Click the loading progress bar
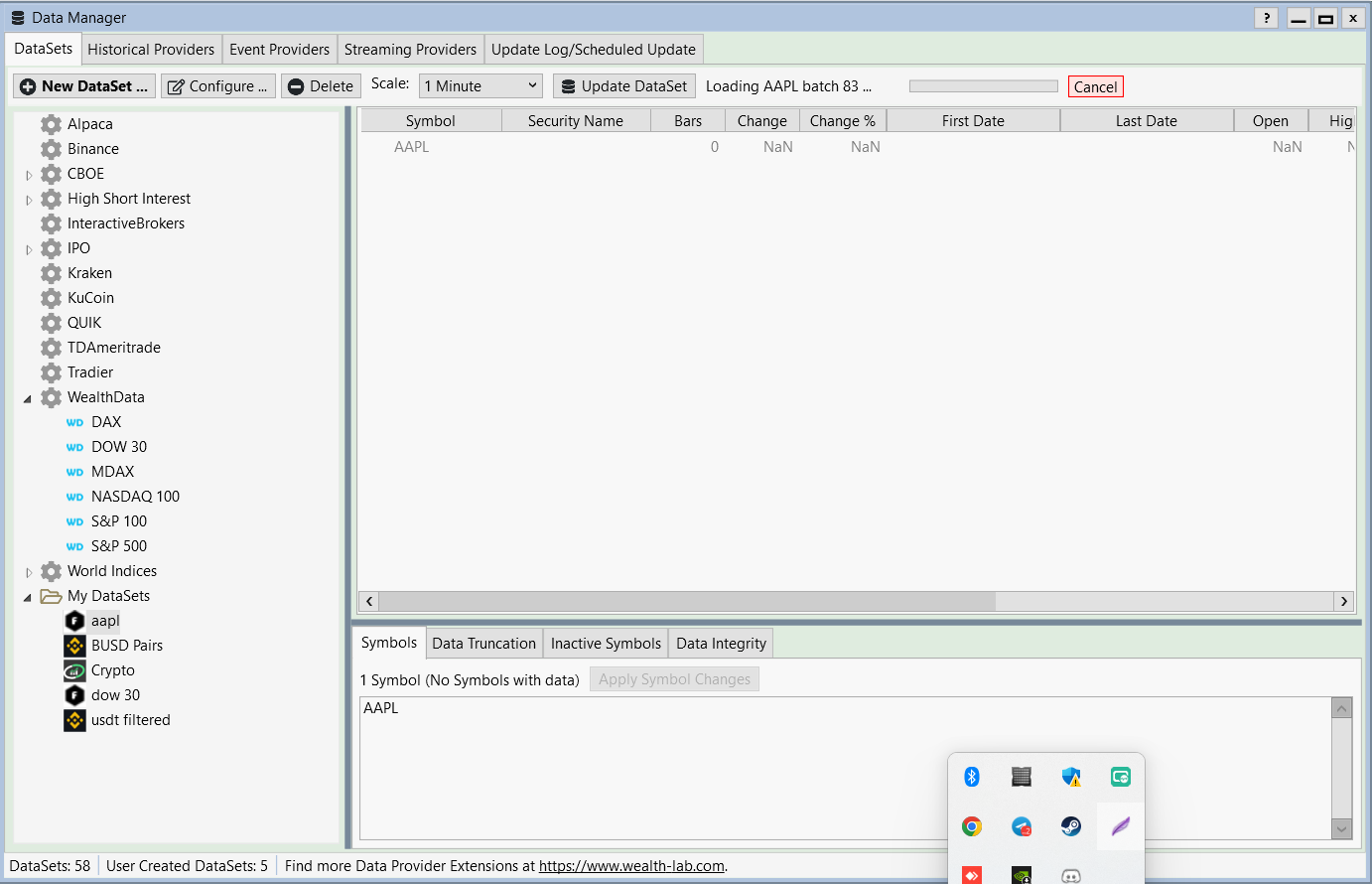The height and width of the screenshot is (884, 1372). pos(984,86)
